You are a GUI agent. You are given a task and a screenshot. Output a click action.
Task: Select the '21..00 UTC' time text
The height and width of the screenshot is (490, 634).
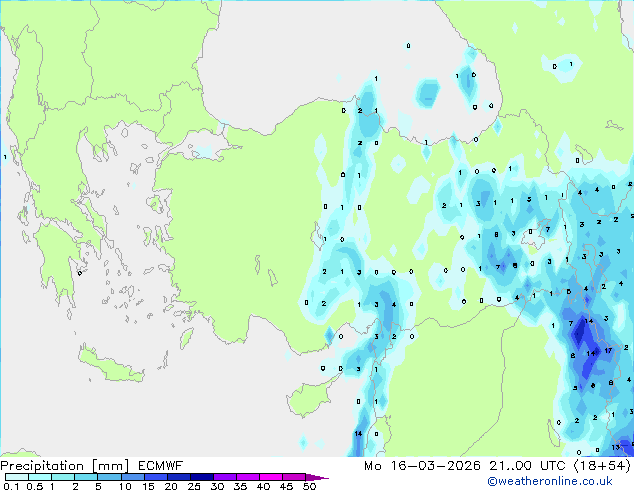pos(527,466)
